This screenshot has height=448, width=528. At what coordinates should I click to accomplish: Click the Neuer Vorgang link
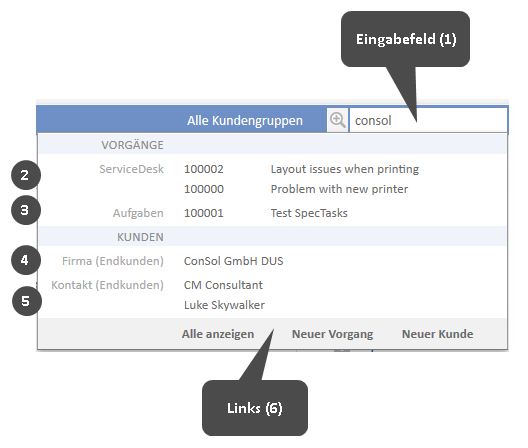pos(332,334)
